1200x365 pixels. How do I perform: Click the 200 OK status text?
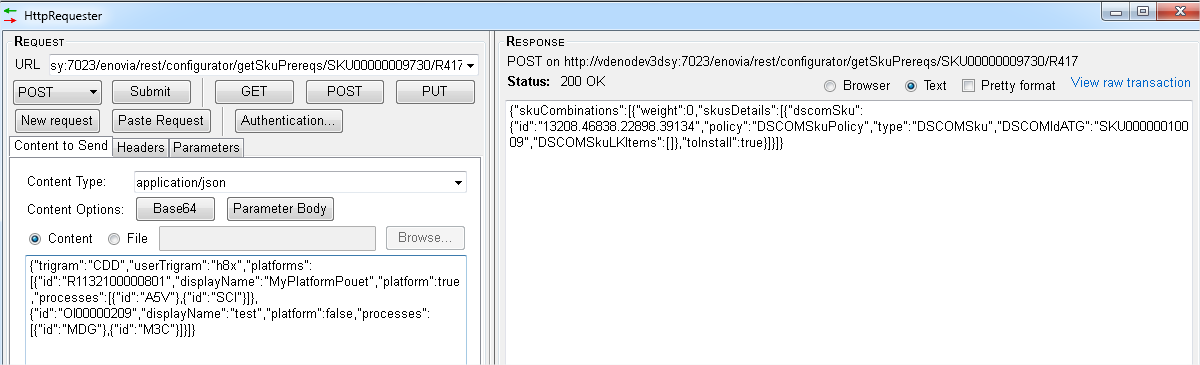(582, 81)
